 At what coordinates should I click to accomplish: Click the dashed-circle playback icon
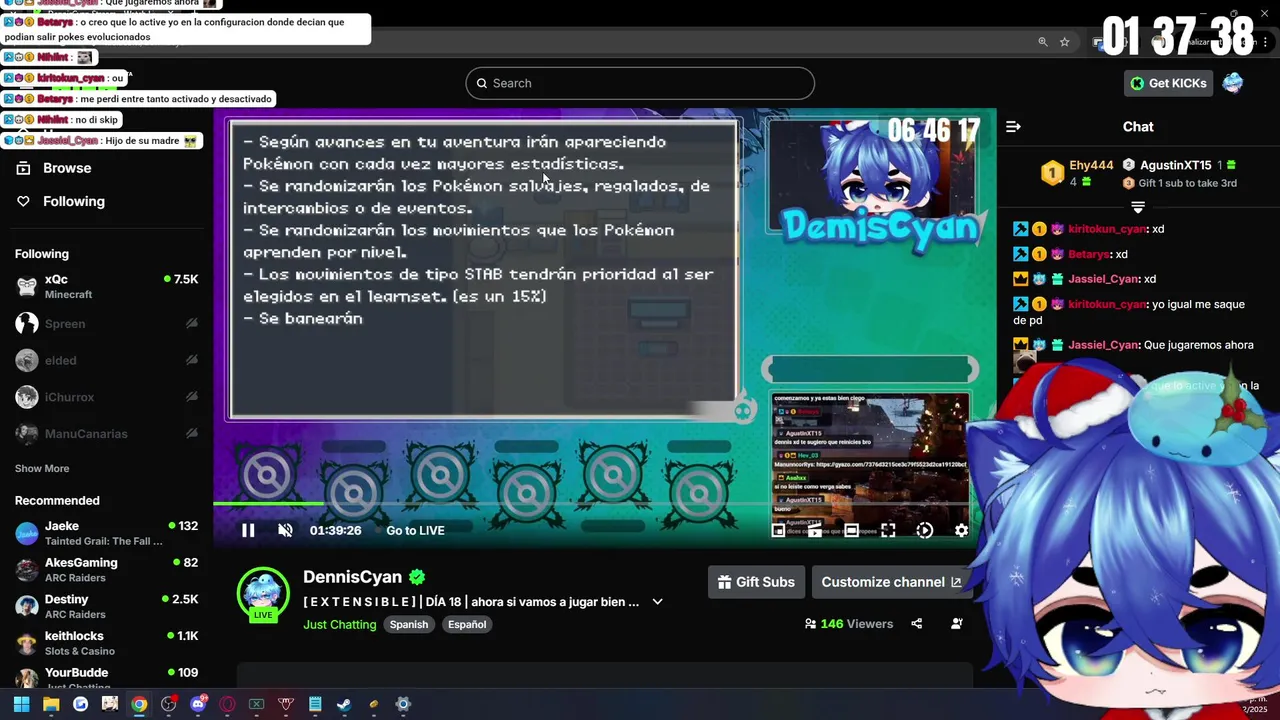pyautogui.click(x=925, y=530)
